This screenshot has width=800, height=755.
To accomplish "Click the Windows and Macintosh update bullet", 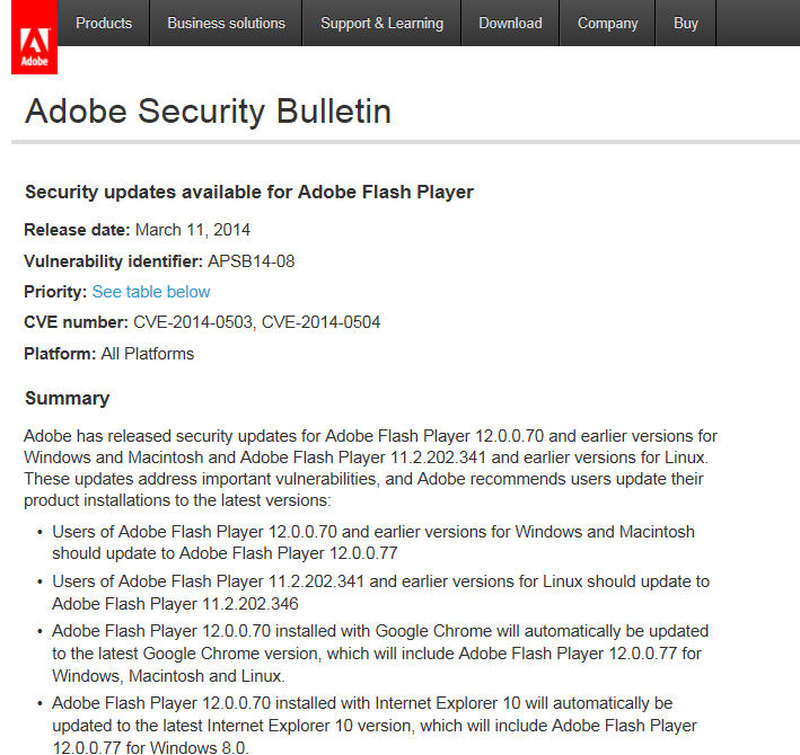I will (373, 541).
